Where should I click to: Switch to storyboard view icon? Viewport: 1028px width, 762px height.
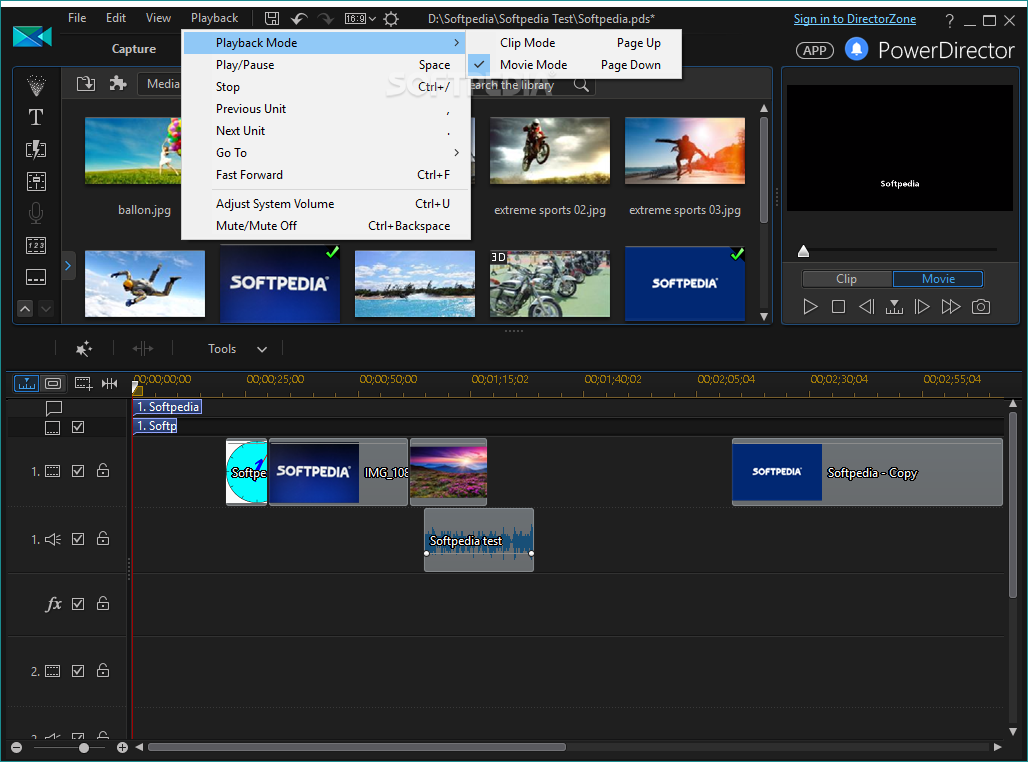click(53, 383)
